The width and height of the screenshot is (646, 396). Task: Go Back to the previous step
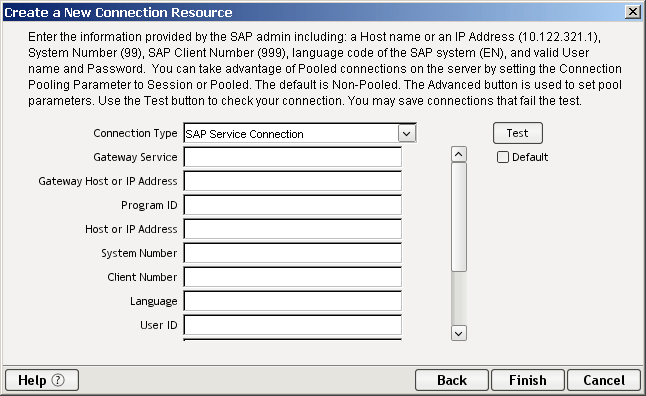(452, 380)
